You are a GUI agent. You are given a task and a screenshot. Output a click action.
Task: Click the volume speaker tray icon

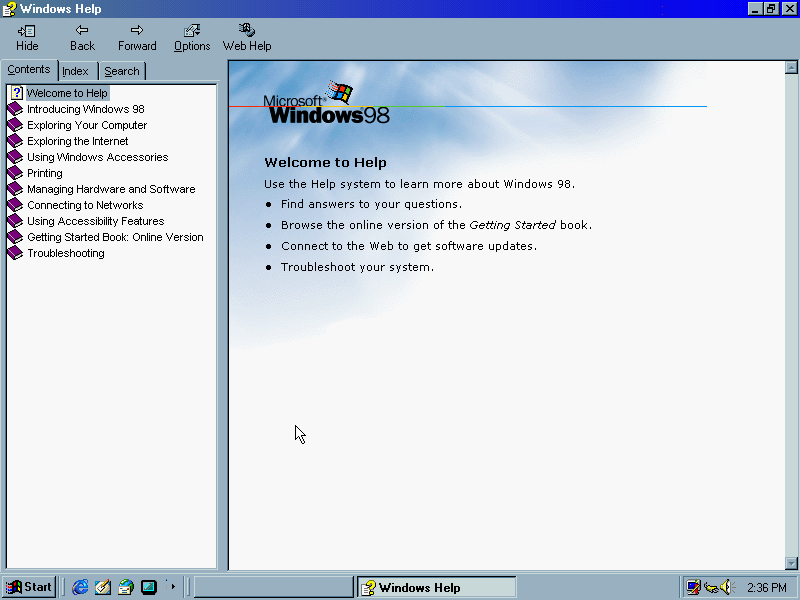[x=726, y=587]
